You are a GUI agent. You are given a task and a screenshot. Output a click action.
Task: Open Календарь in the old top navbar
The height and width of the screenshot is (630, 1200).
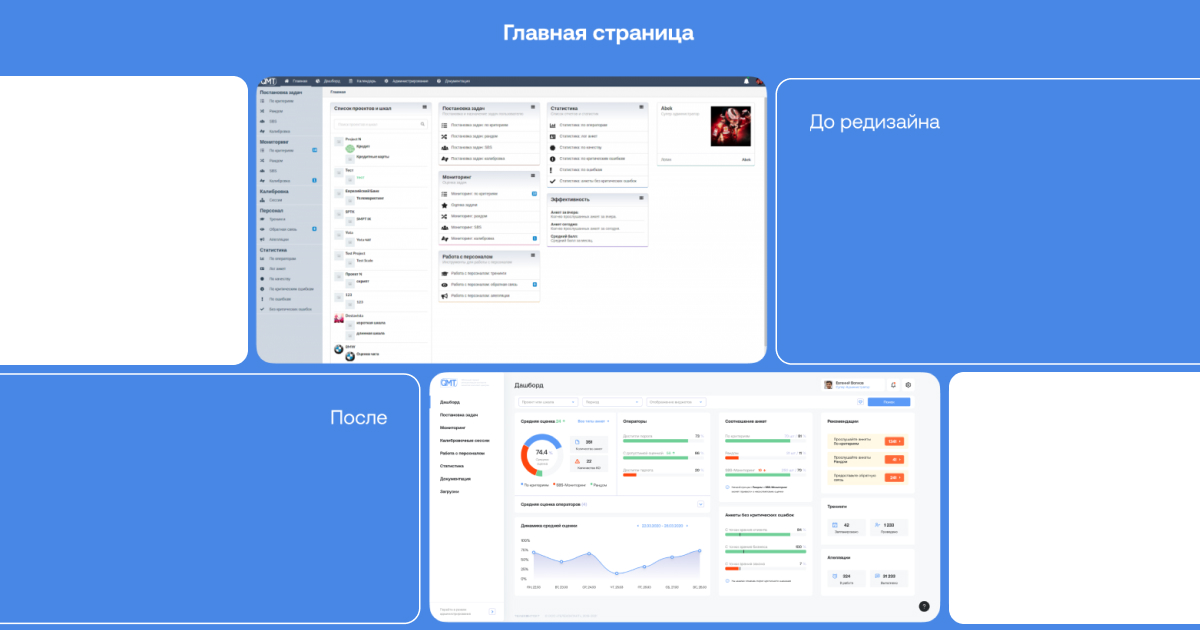coord(364,81)
